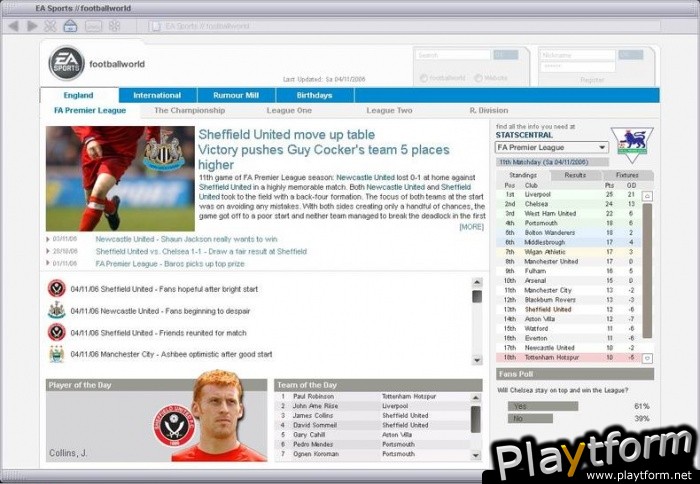Click Sheffield United badge in Player of the Day
Image resolution: width=700 pixels, height=484 pixels.
click(x=173, y=426)
